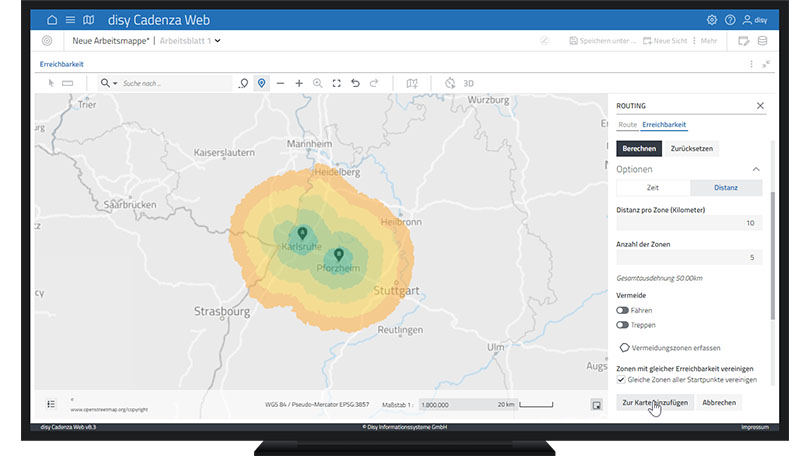Click the Gesamtausdehnung 50.00km text
810x456 pixels.
click(659, 278)
